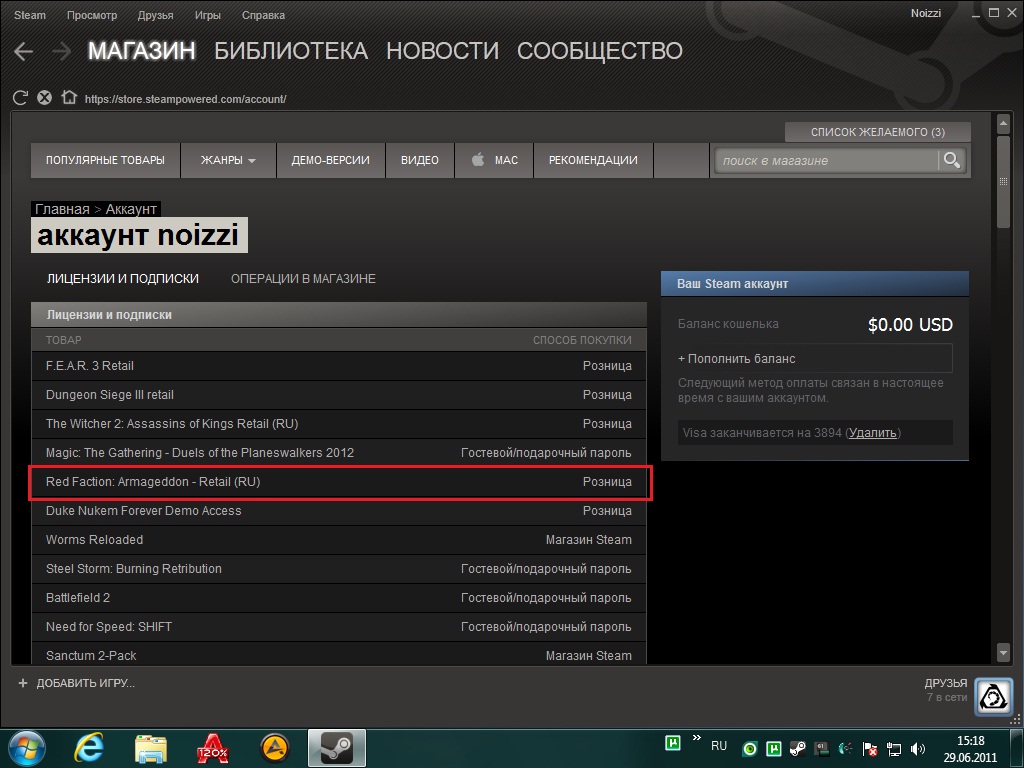
Task: Open Windows Explorer from the taskbar
Action: tap(151, 748)
